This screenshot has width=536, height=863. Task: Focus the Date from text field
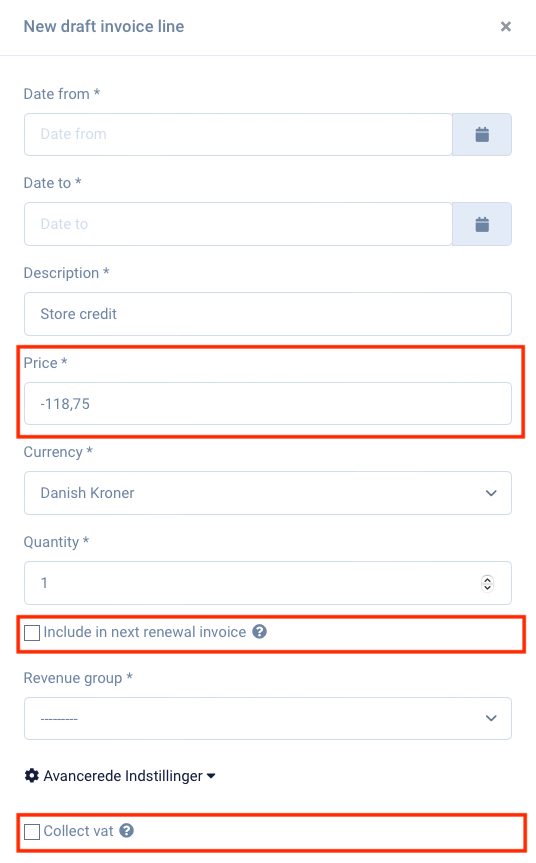pyautogui.click(x=238, y=134)
